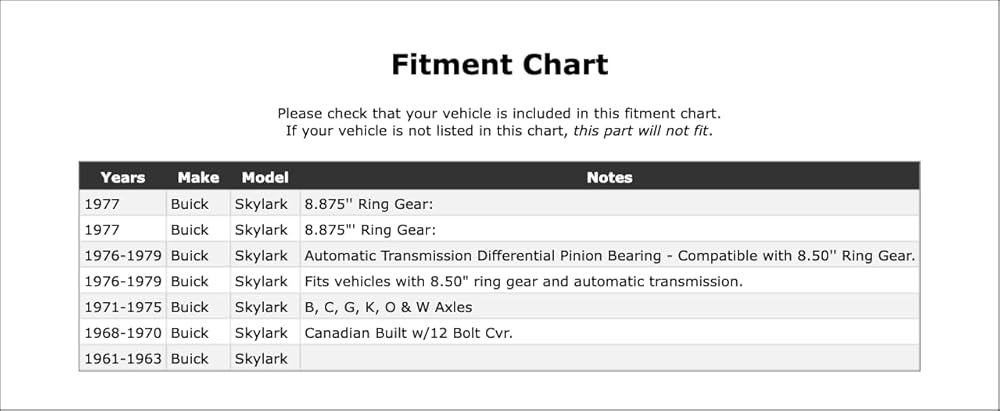Click the 1968-1970 years cell
This screenshot has height=411, width=1000.
122,333
